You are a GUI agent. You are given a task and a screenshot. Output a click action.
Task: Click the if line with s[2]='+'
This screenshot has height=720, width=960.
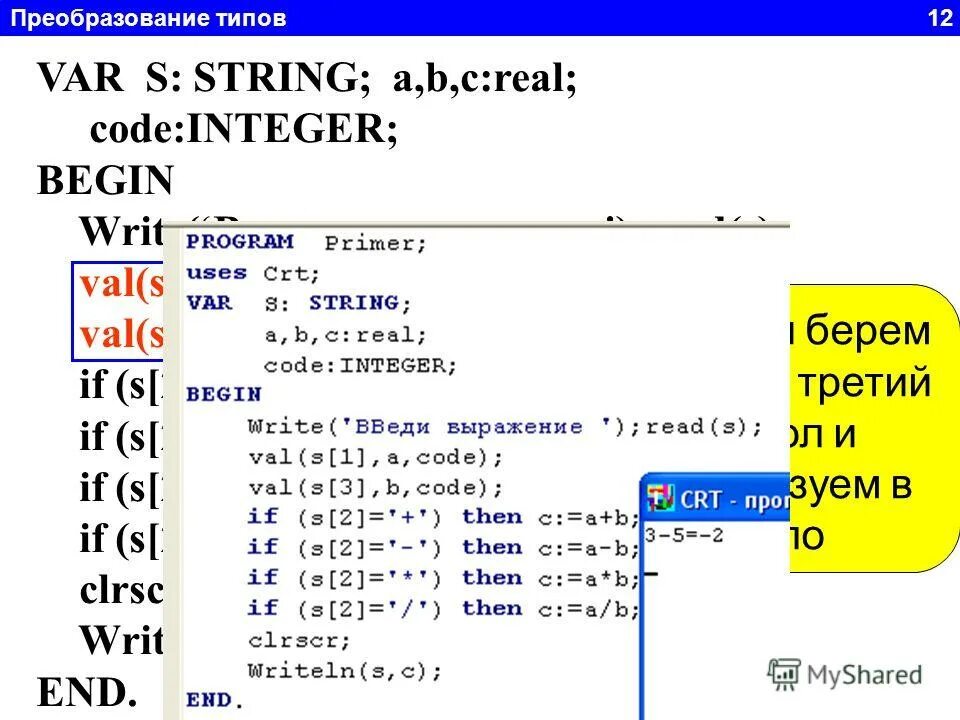point(443,518)
